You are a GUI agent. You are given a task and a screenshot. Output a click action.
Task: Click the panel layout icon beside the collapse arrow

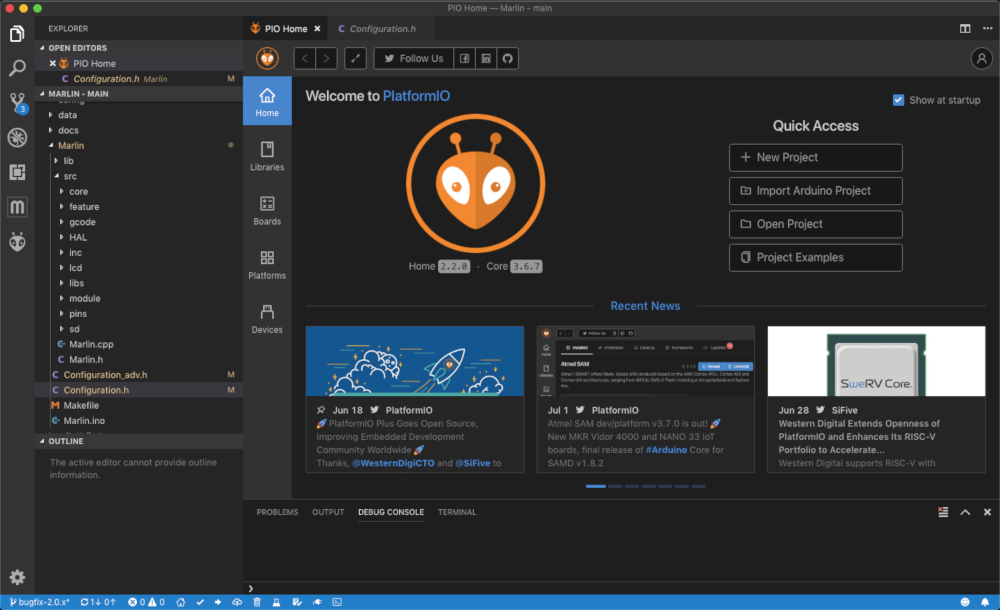click(x=943, y=512)
